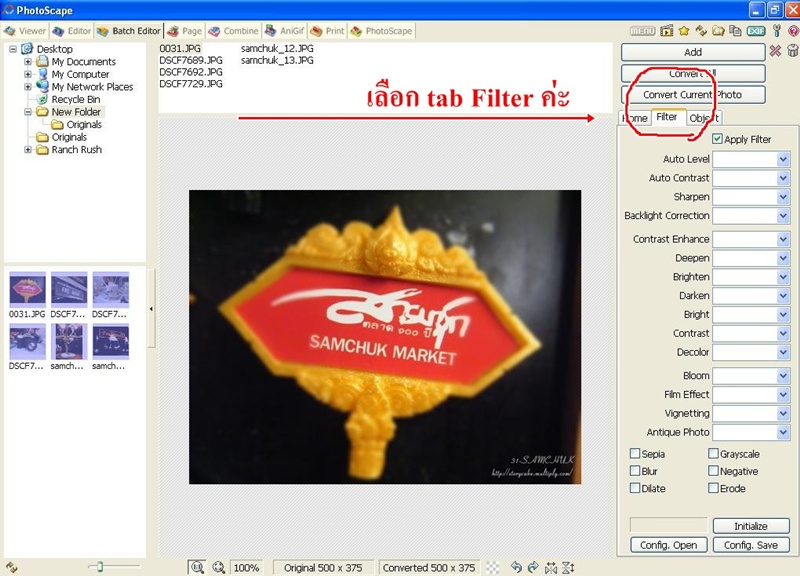Viewport: 800px width, 576px height.
Task: Click the 1:1 magnifier zoom icon
Action: tap(197, 567)
